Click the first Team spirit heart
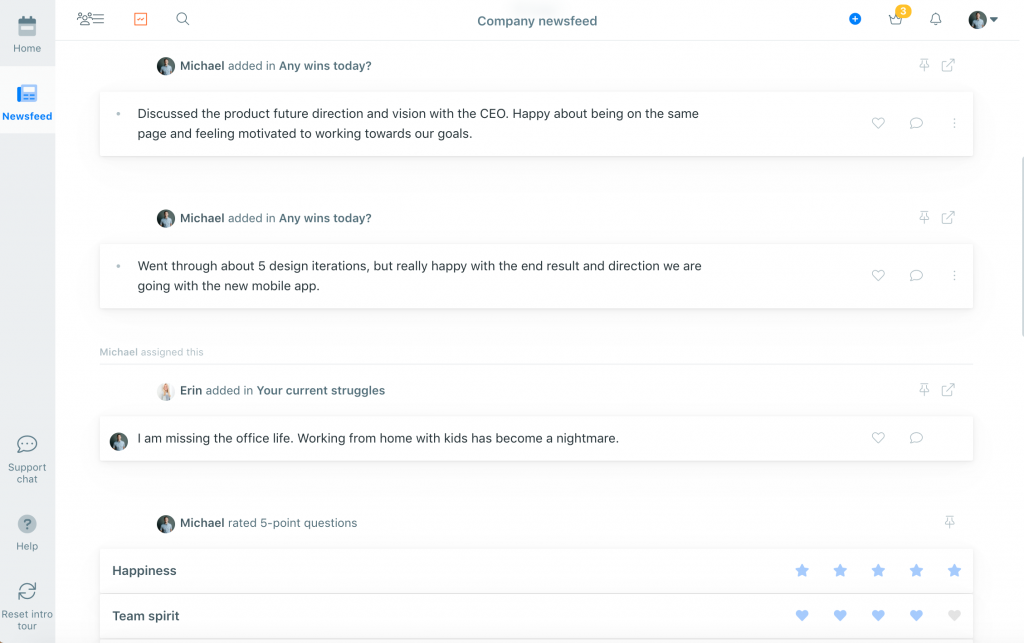1024x643 pixels. (802, 615)
